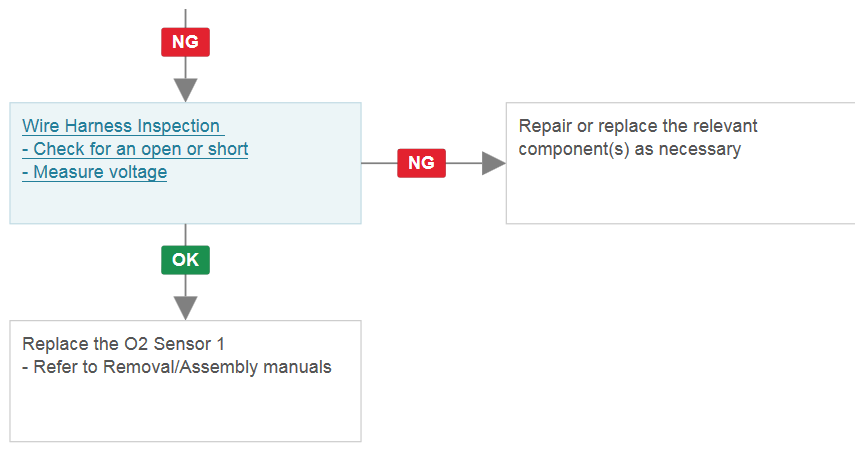Click the gray arrowhead entering Replace O2 Sensor box
Screen dimensions: 864x452
pos(185,308)
